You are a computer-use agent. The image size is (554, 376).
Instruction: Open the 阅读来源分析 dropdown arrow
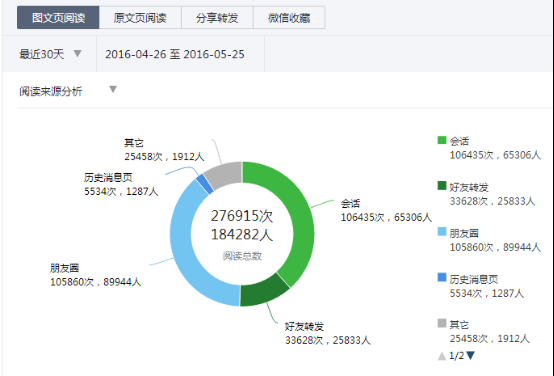(x=113, y=89)
